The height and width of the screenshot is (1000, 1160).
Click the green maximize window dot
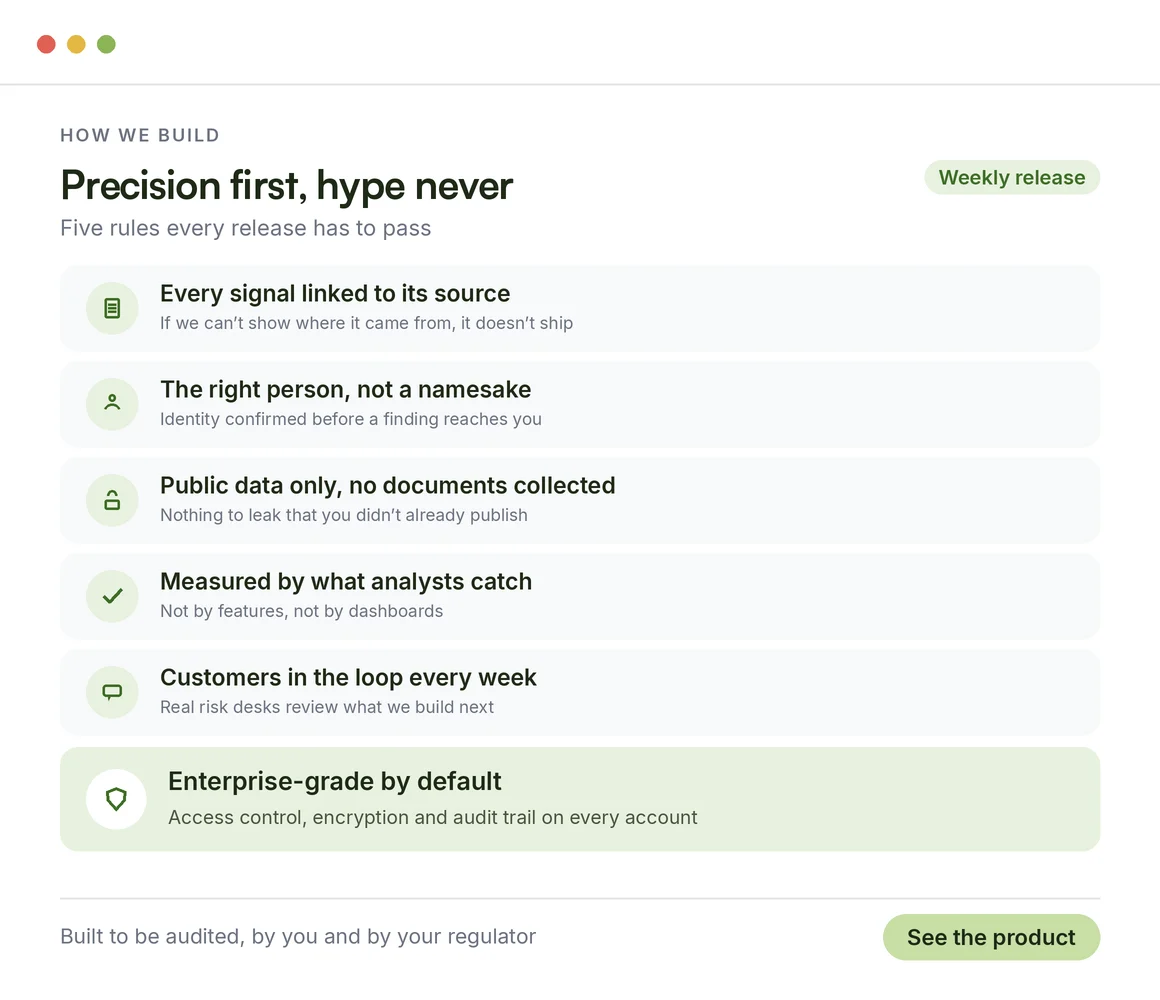107,44
